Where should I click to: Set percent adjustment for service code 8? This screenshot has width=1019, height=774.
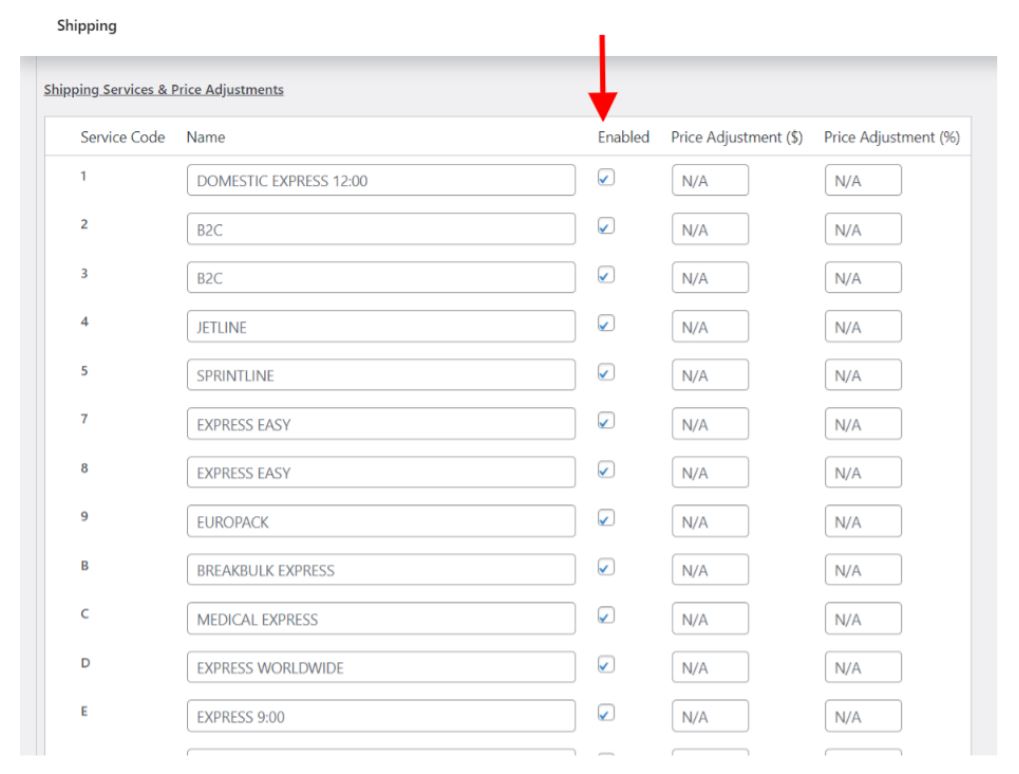point(863,472)
